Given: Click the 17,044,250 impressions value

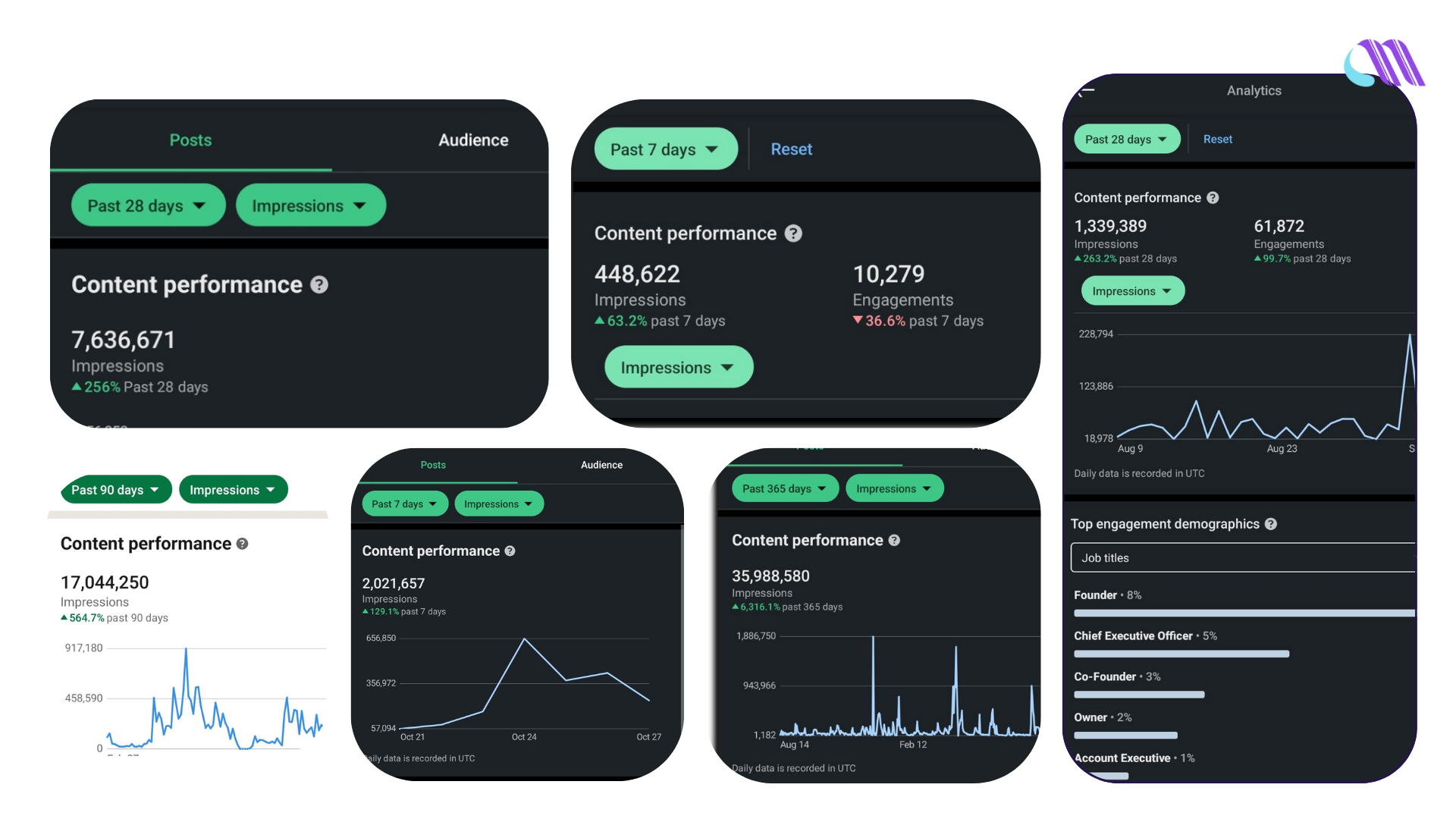Looking at the screenshot, I should pos(105,582).
